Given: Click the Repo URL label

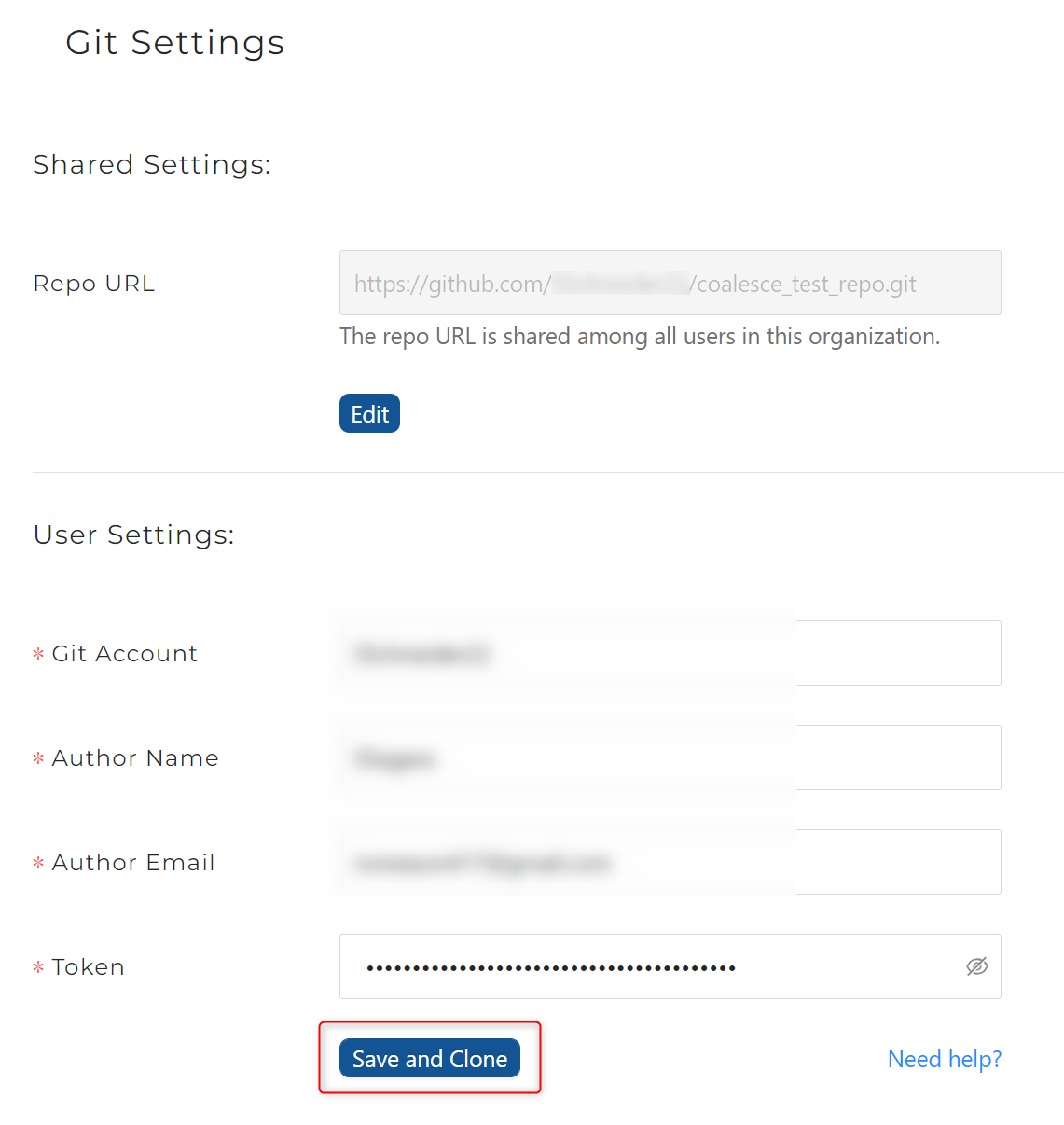Looking at the screenshot, I should point(94,284).
